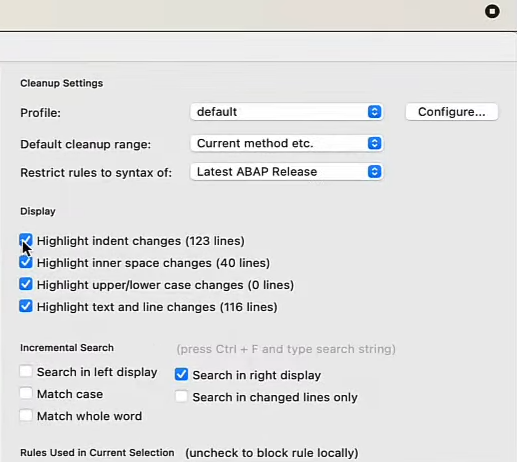Click the Search in right display label

[257, 375]
